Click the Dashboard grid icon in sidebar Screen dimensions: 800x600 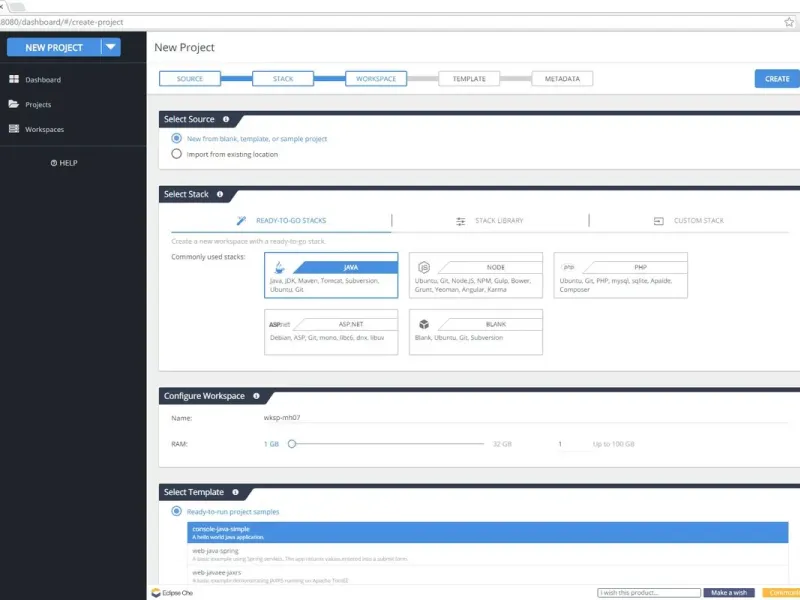click(14, 79)
